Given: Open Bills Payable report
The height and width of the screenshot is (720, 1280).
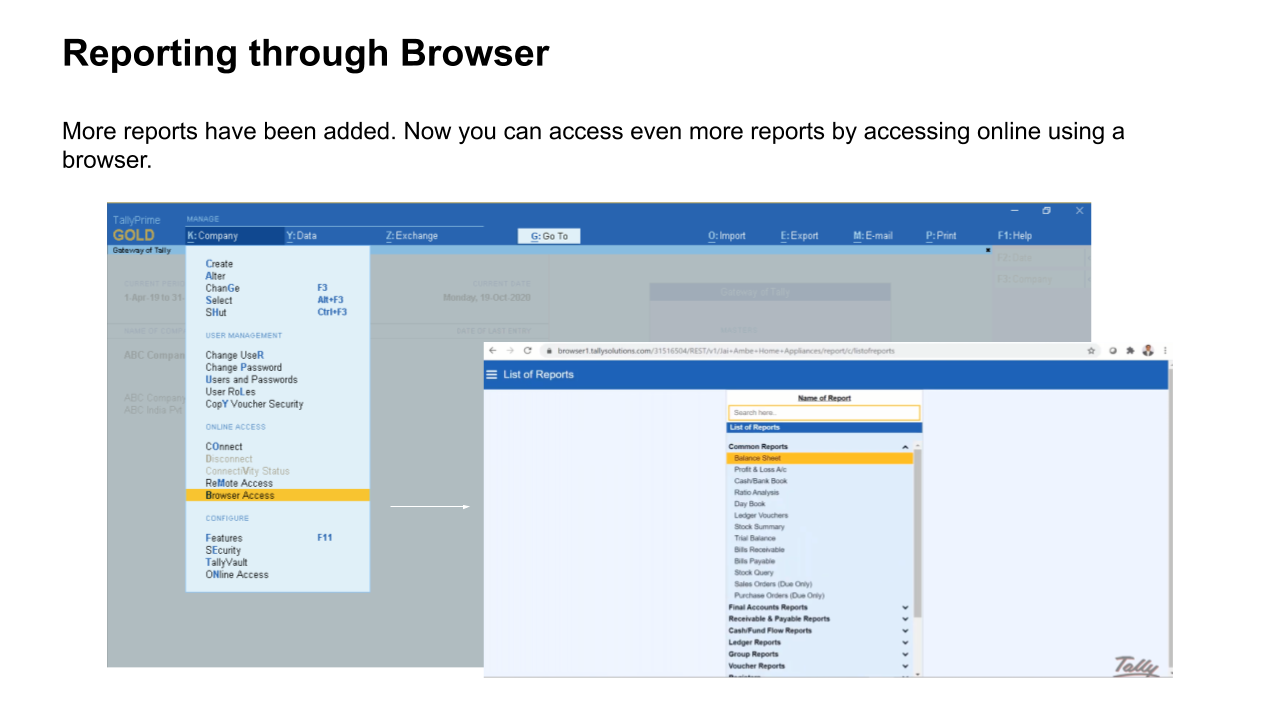Looking at the screenshot, I should tap(755, 562).
